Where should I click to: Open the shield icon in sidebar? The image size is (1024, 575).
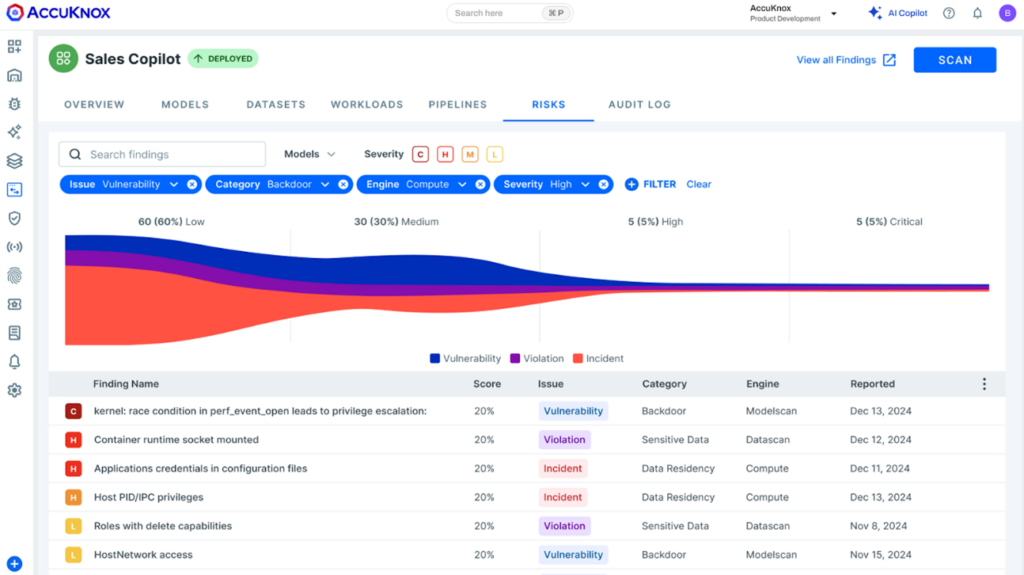14,218
